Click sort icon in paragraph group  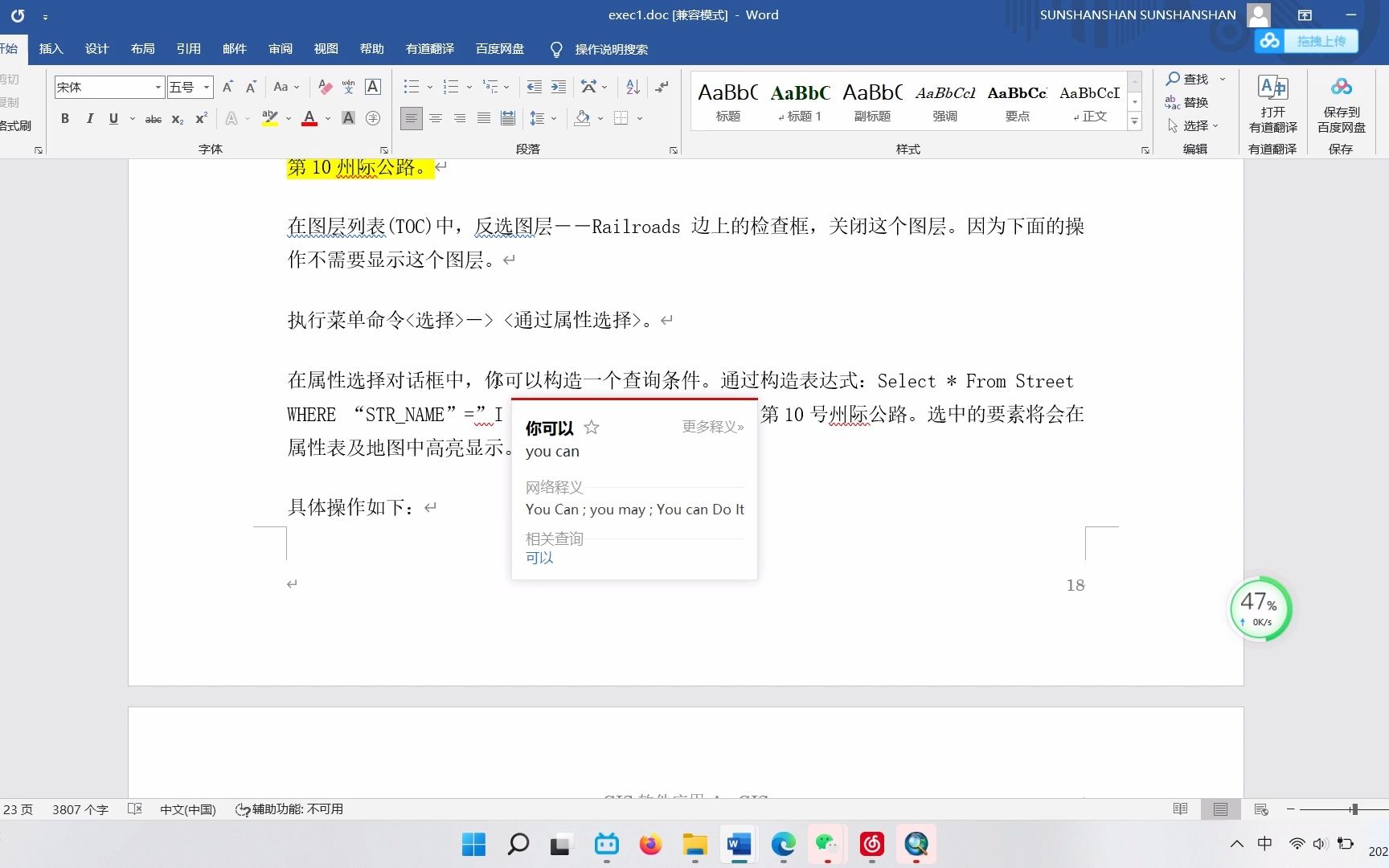(x=633, y=87)
